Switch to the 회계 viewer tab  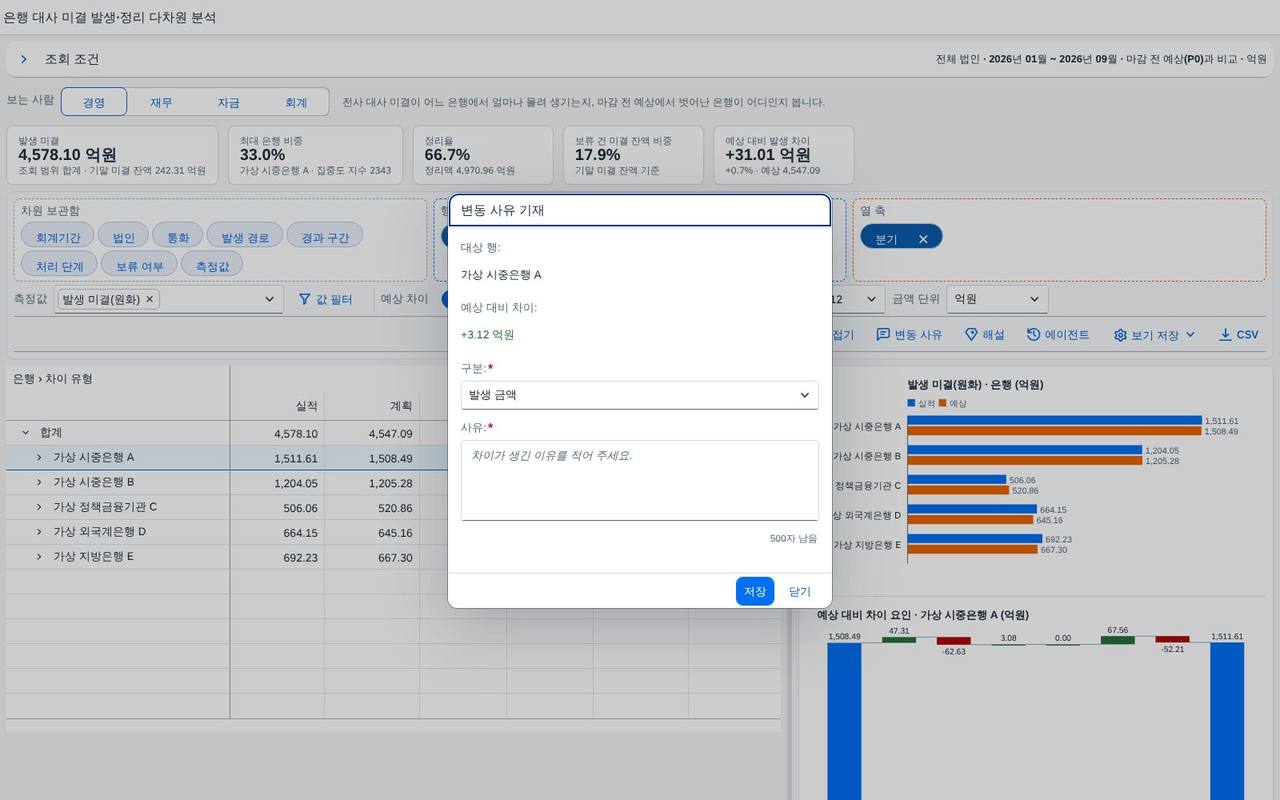click(x=296, y=102)
